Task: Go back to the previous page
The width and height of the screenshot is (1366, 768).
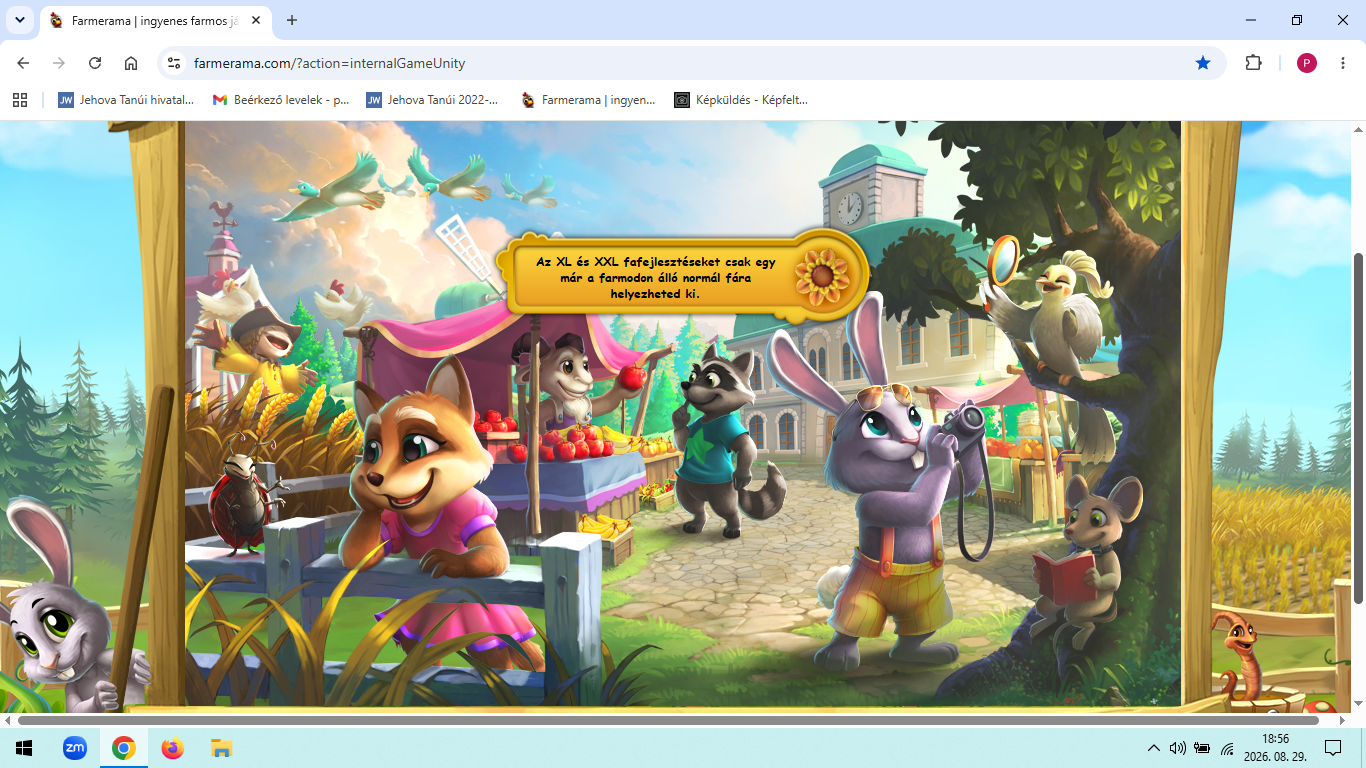Action: [24, 63]
